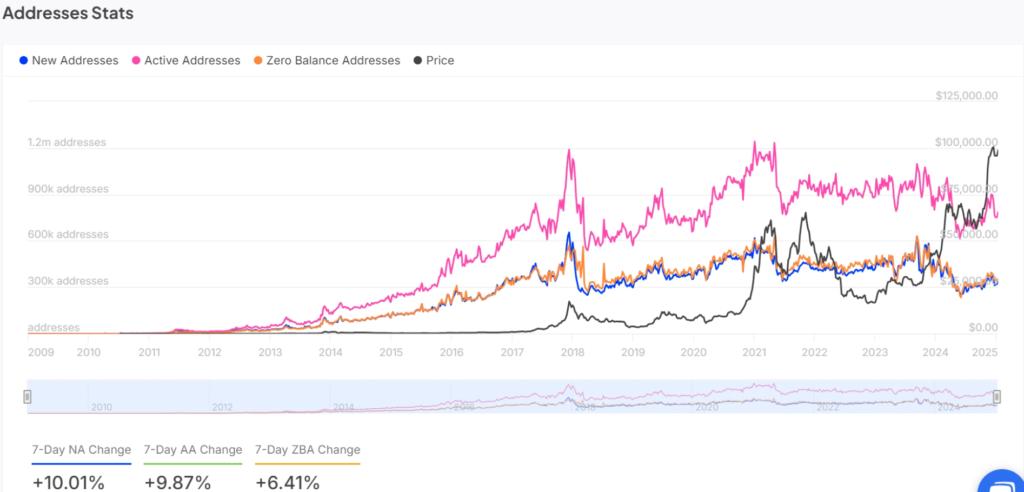Click the +9.87% change value
This screenshot has width=1024, height=492.
tap(178, 482)
